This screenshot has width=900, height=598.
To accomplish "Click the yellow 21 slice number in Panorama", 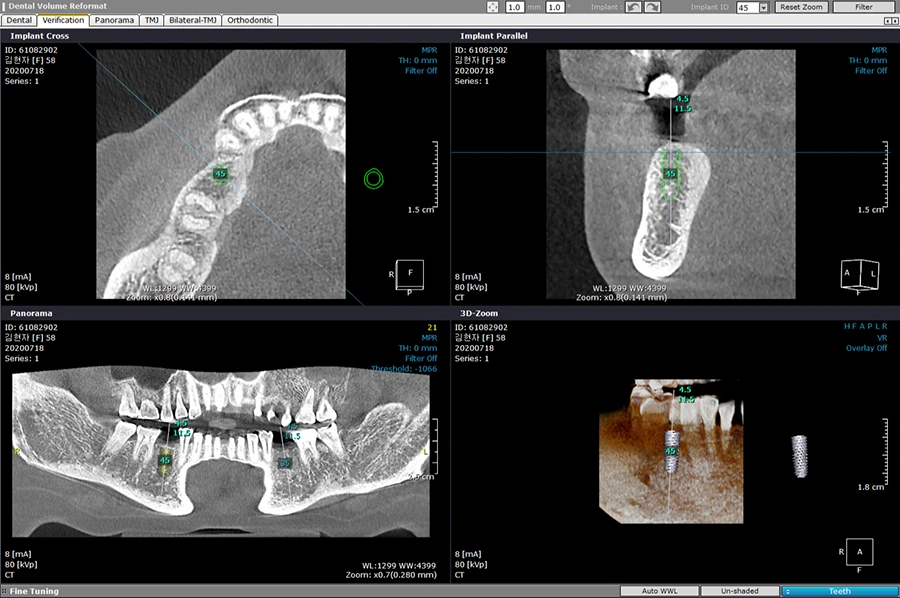I will click(x=432, y=327).
